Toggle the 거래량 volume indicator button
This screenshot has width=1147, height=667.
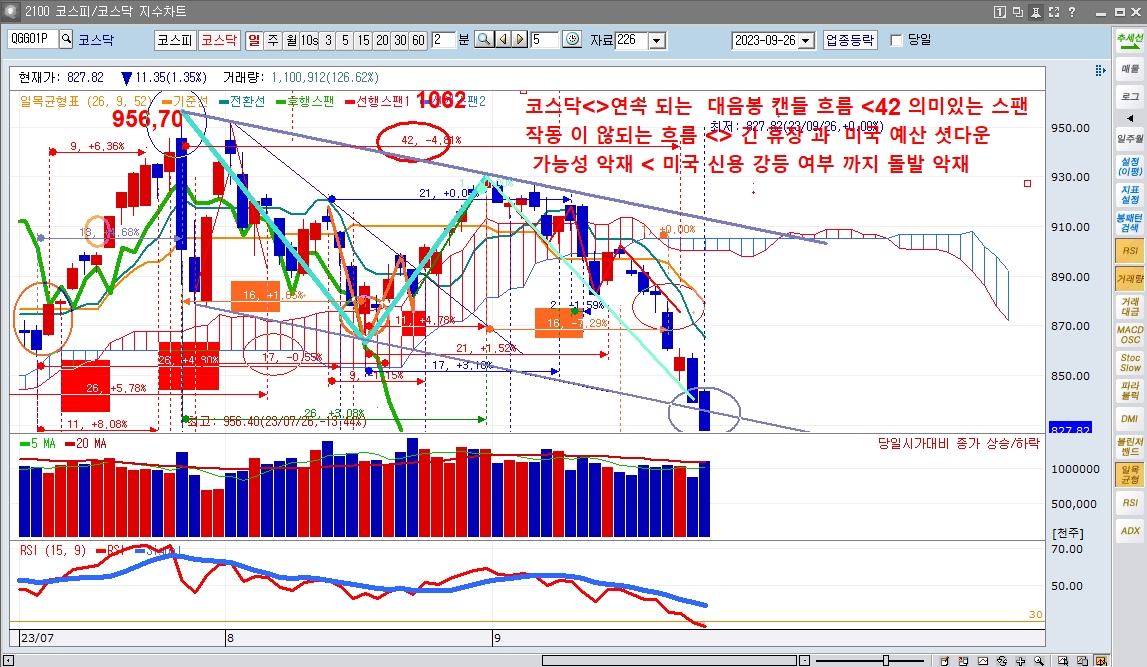[1129, 279]
